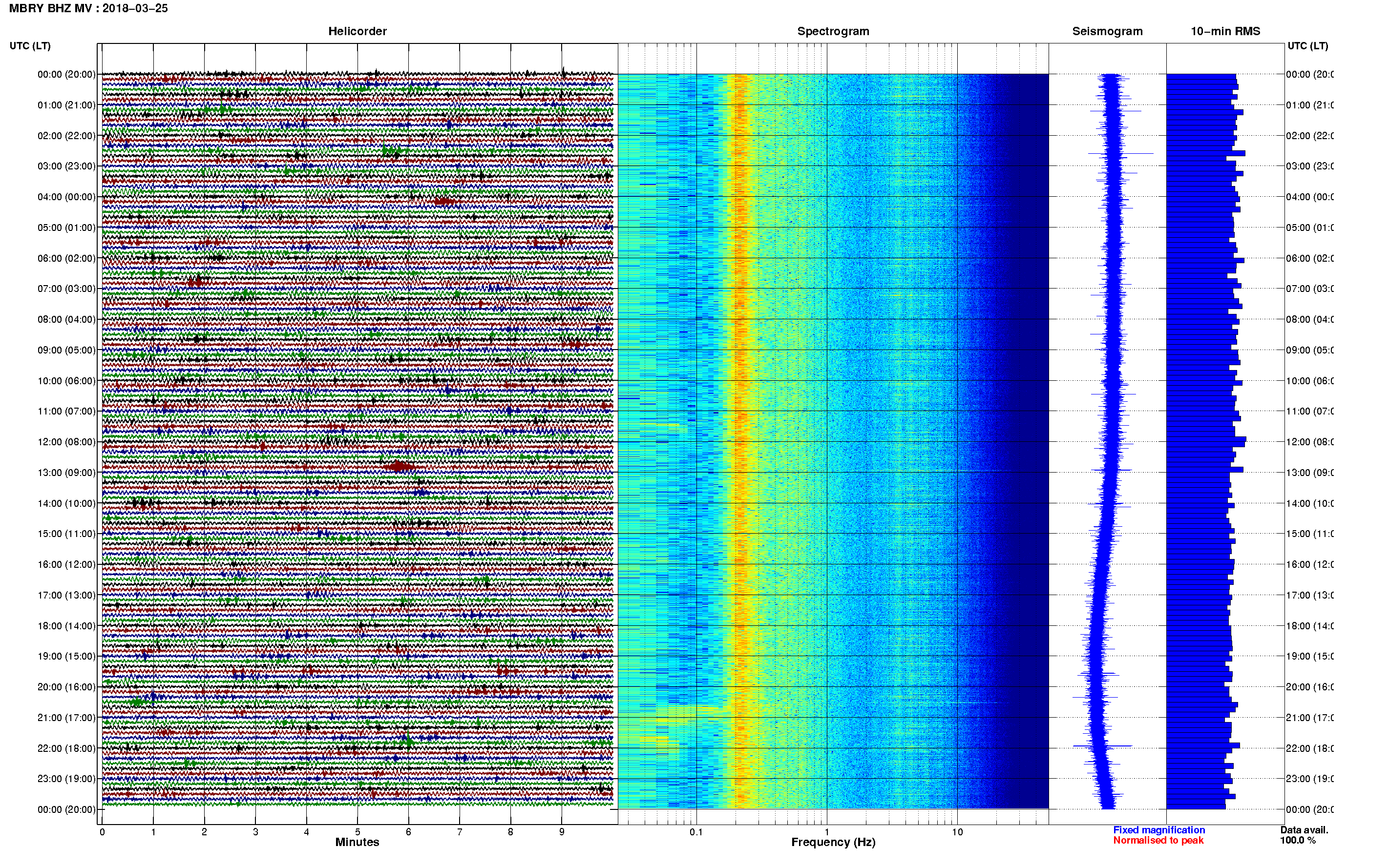
Task: Select the '10:00 (06:00)' Helicorder time label
Action: click(x=66, y=381)
